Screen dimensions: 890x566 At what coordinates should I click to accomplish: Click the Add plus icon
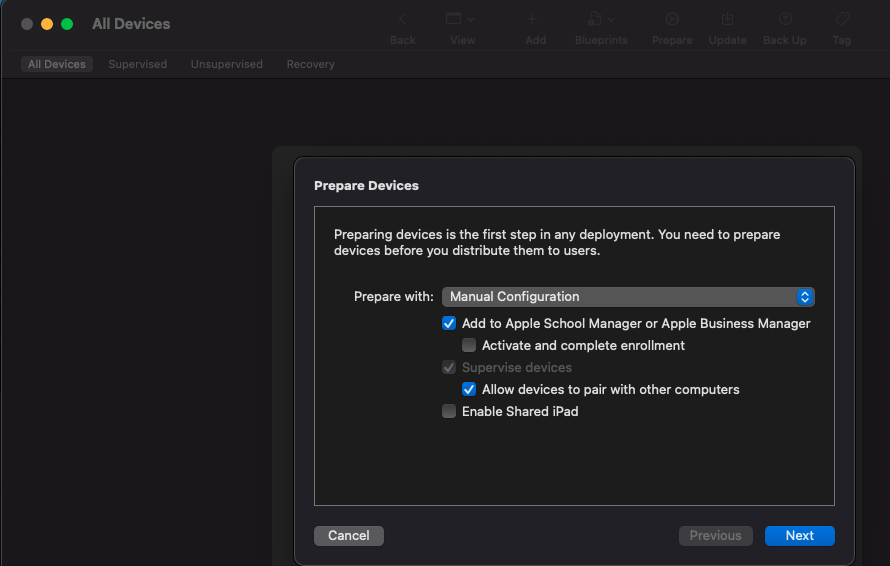532,19
